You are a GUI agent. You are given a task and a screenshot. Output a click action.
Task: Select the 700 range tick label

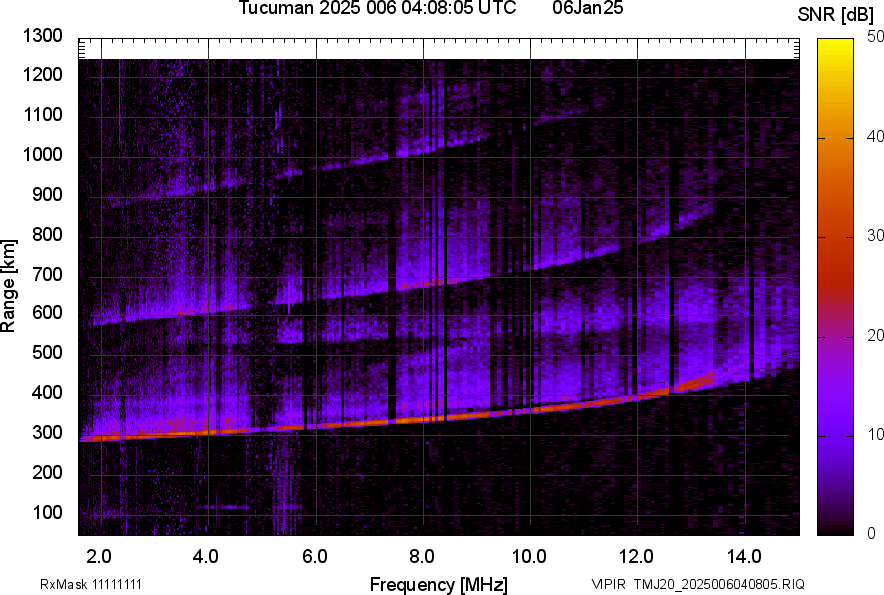47,274
